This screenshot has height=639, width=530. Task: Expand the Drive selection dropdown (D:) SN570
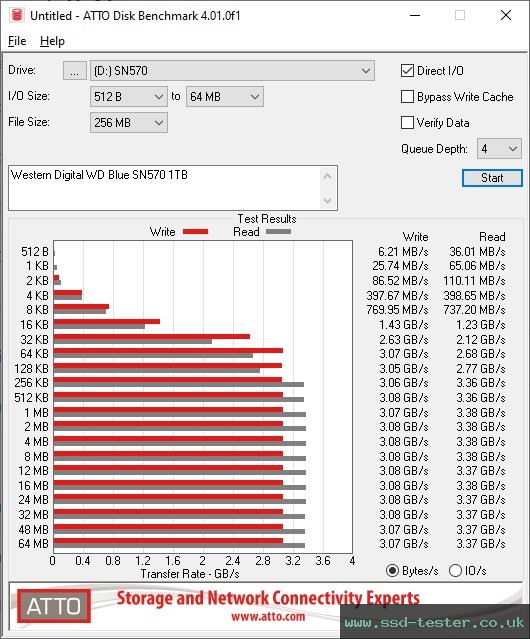point(232,71)
